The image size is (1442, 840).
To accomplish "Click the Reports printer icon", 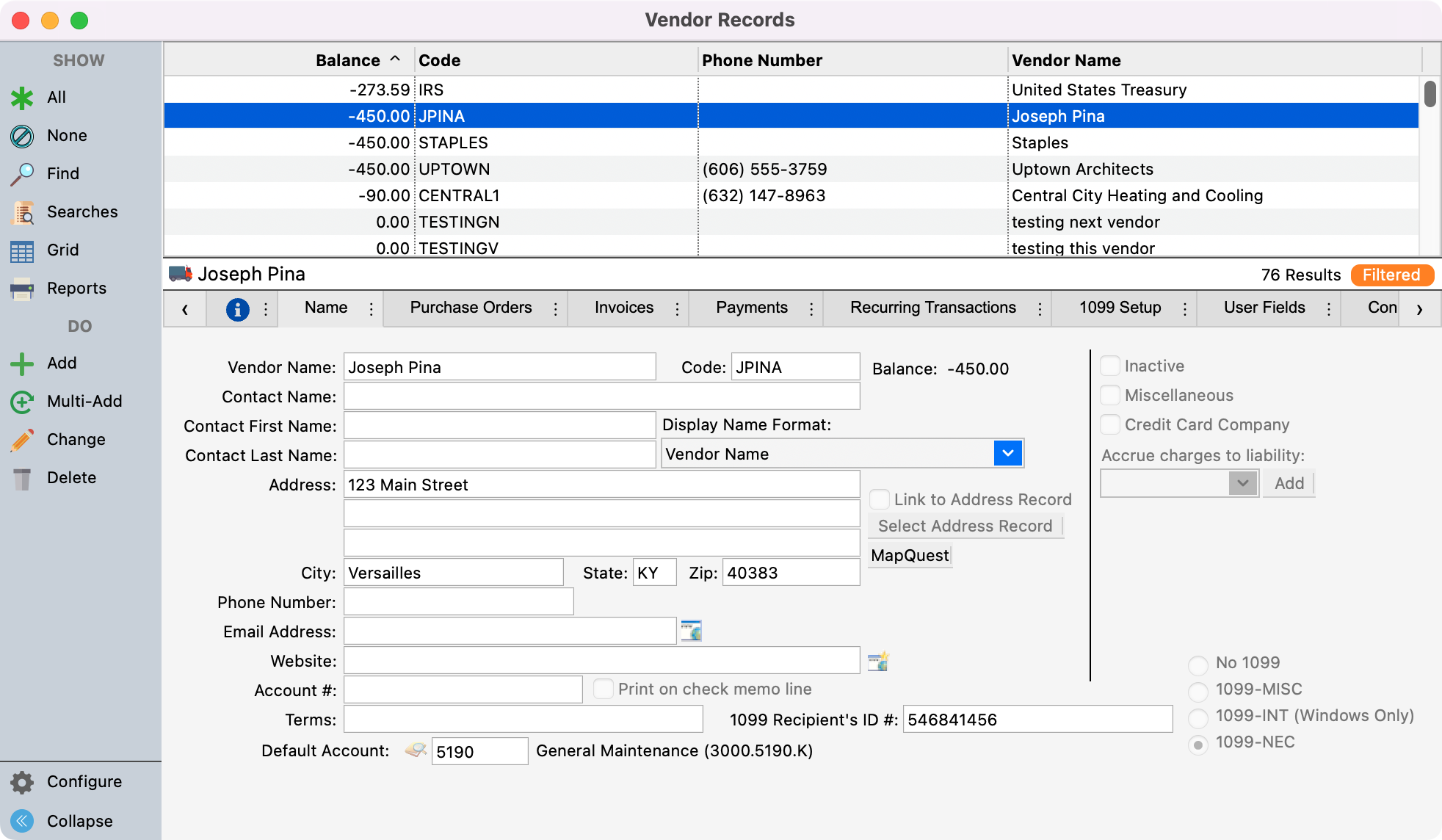I will coord(22,289).
